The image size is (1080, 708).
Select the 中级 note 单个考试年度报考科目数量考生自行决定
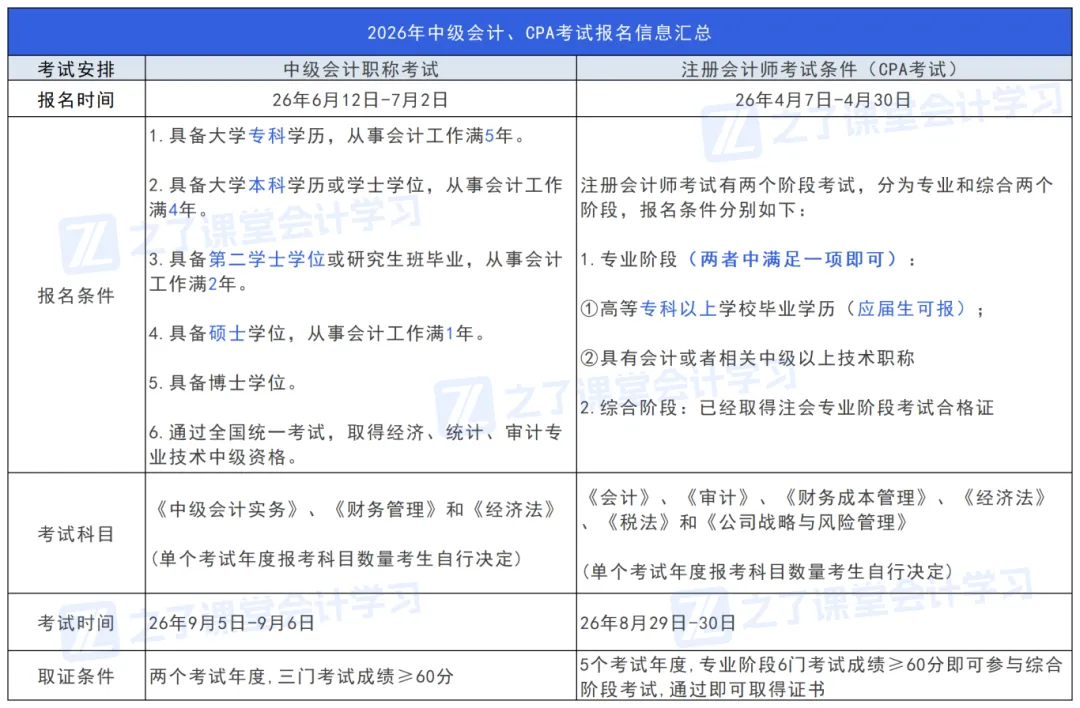pos(335,559)
